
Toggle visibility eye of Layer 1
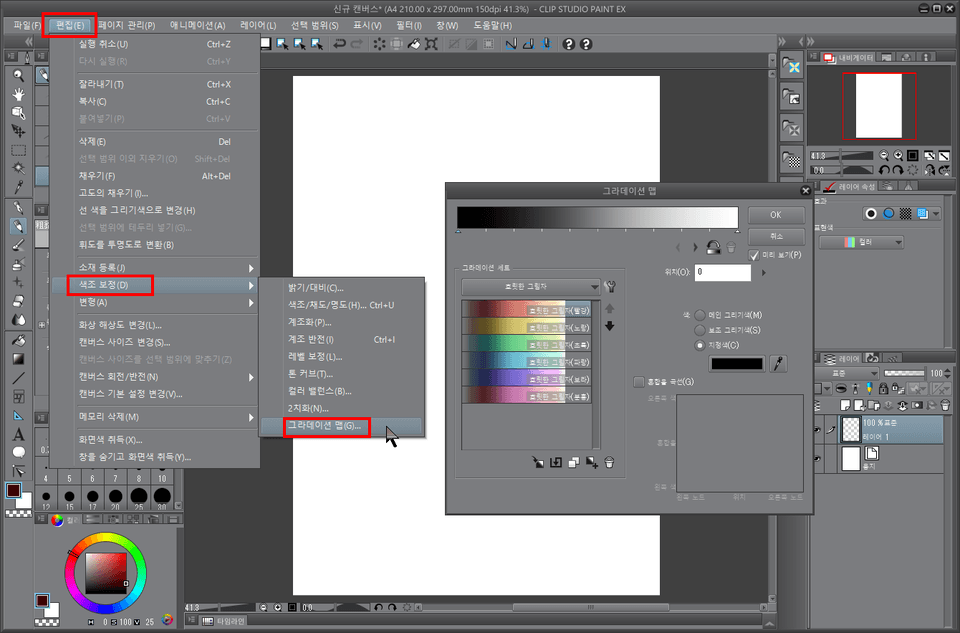818,430
